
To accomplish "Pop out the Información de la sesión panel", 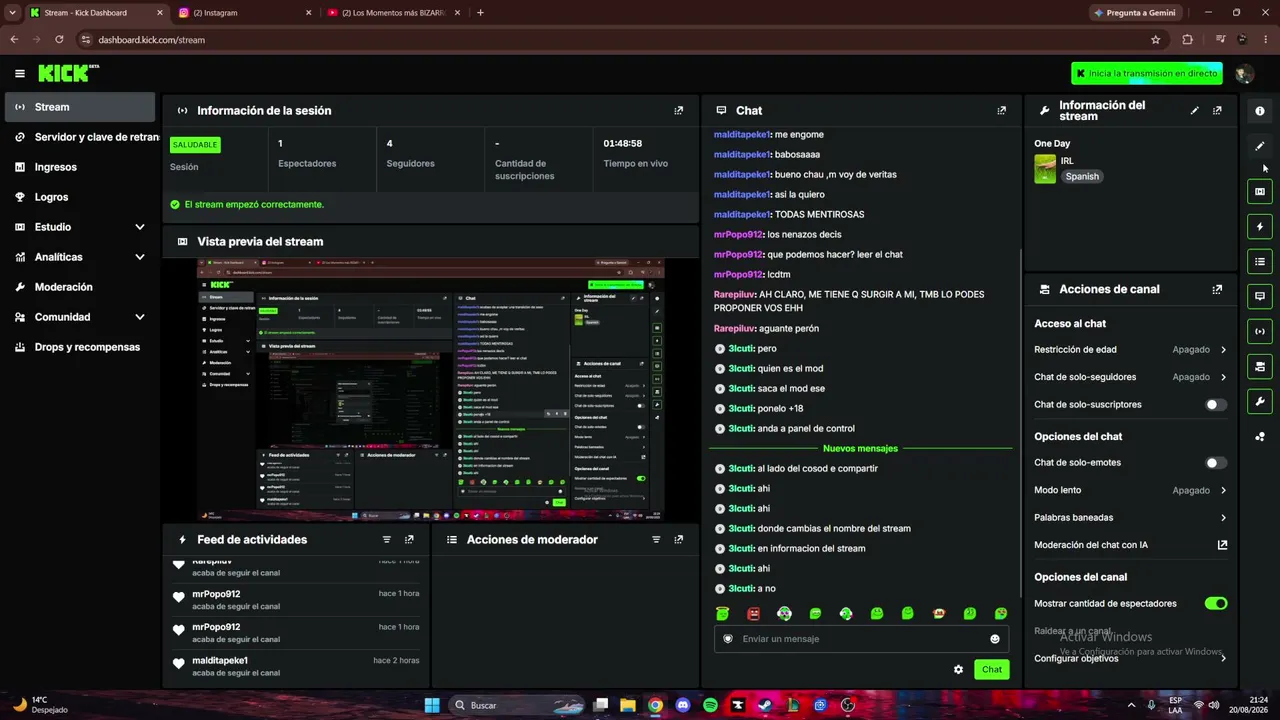I will pos(679,111).
